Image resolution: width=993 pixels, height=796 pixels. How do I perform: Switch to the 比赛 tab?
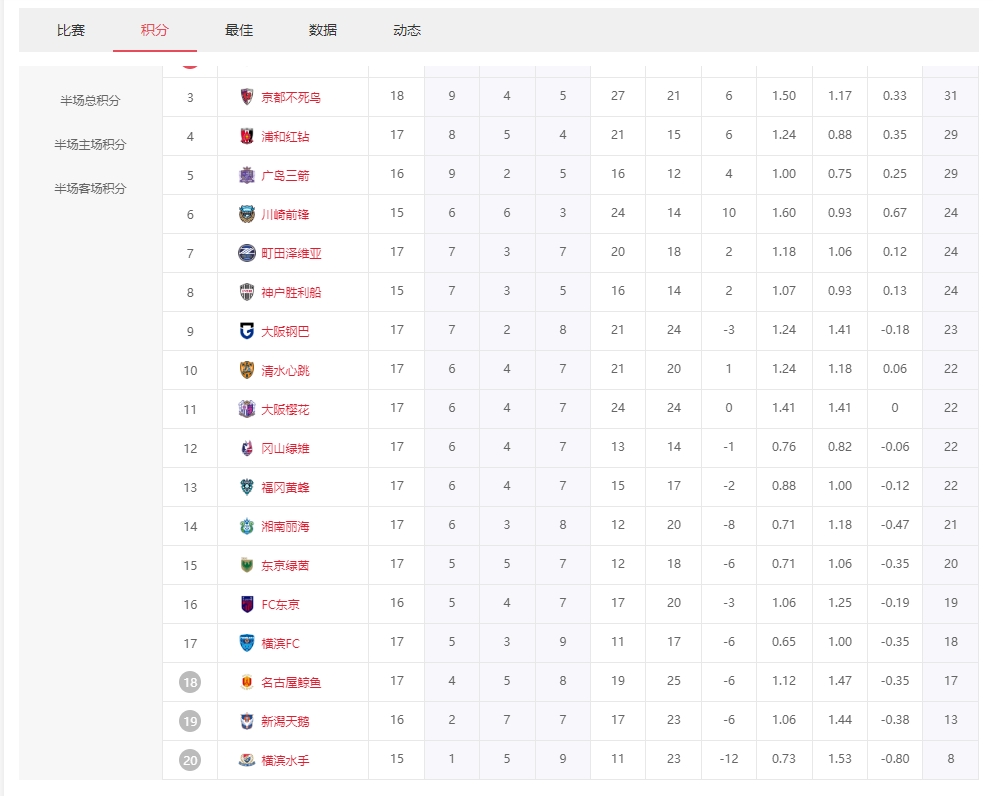coord(71,30)
